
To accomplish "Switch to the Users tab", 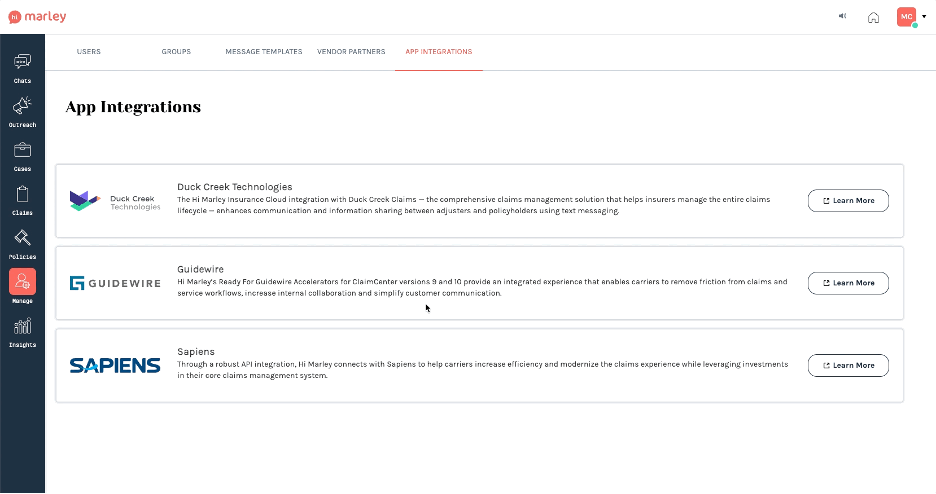I will (88, 52).
